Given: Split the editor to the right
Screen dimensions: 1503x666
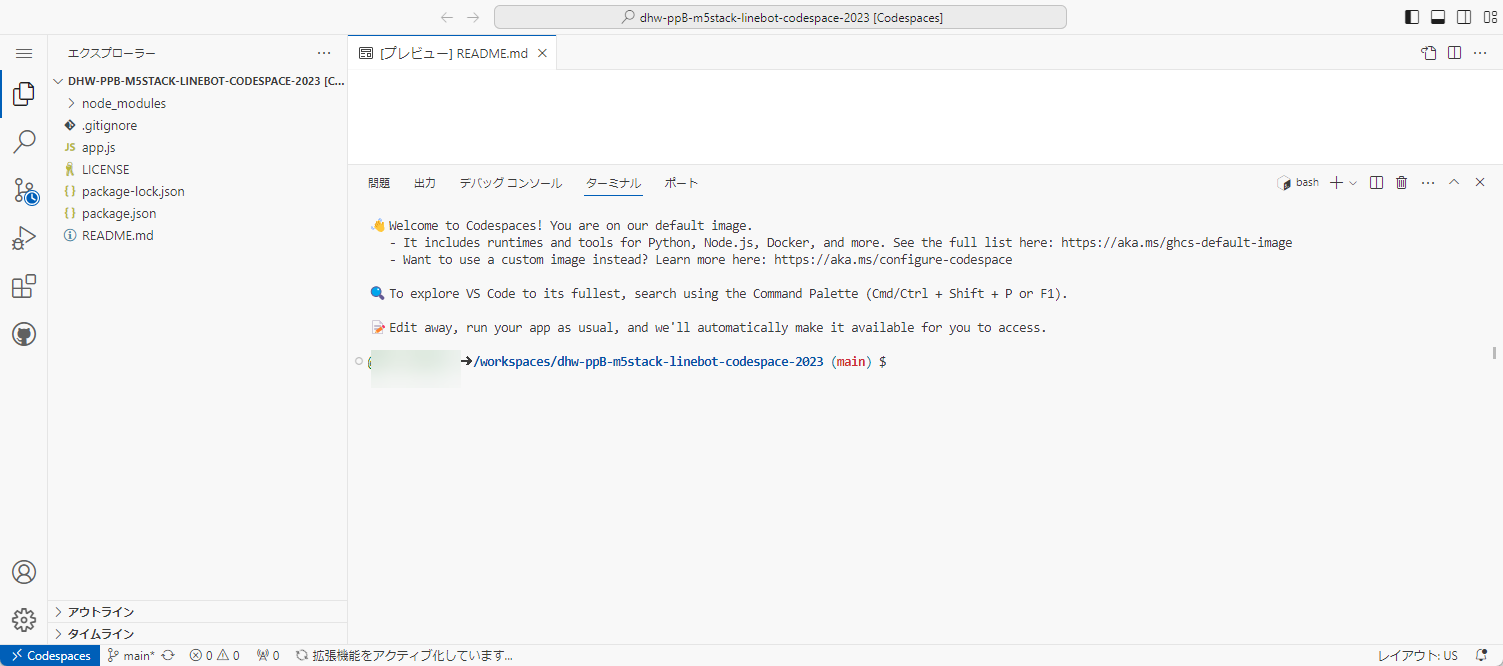Looking at the screenshot, I should pyautogui.click(x=1454, y=53).
